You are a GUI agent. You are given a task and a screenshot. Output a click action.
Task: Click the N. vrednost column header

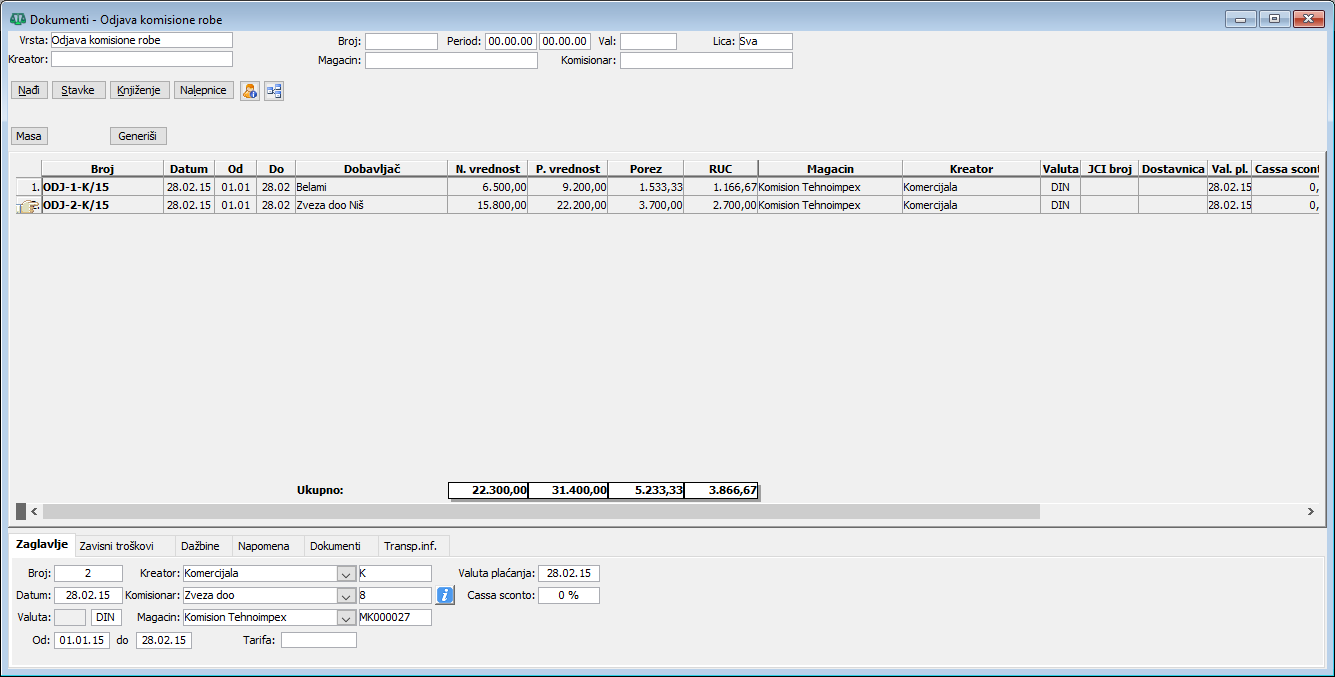pos(488,169)
